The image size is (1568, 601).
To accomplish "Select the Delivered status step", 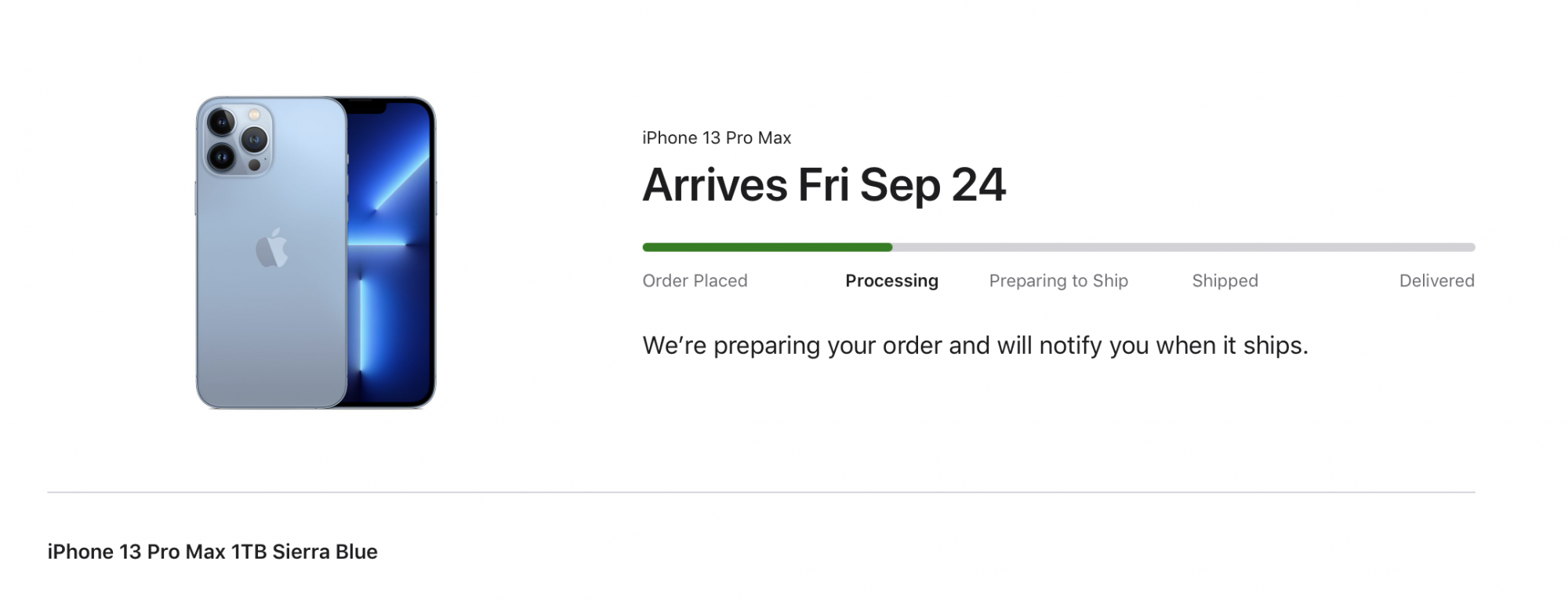I will 1436,281.
